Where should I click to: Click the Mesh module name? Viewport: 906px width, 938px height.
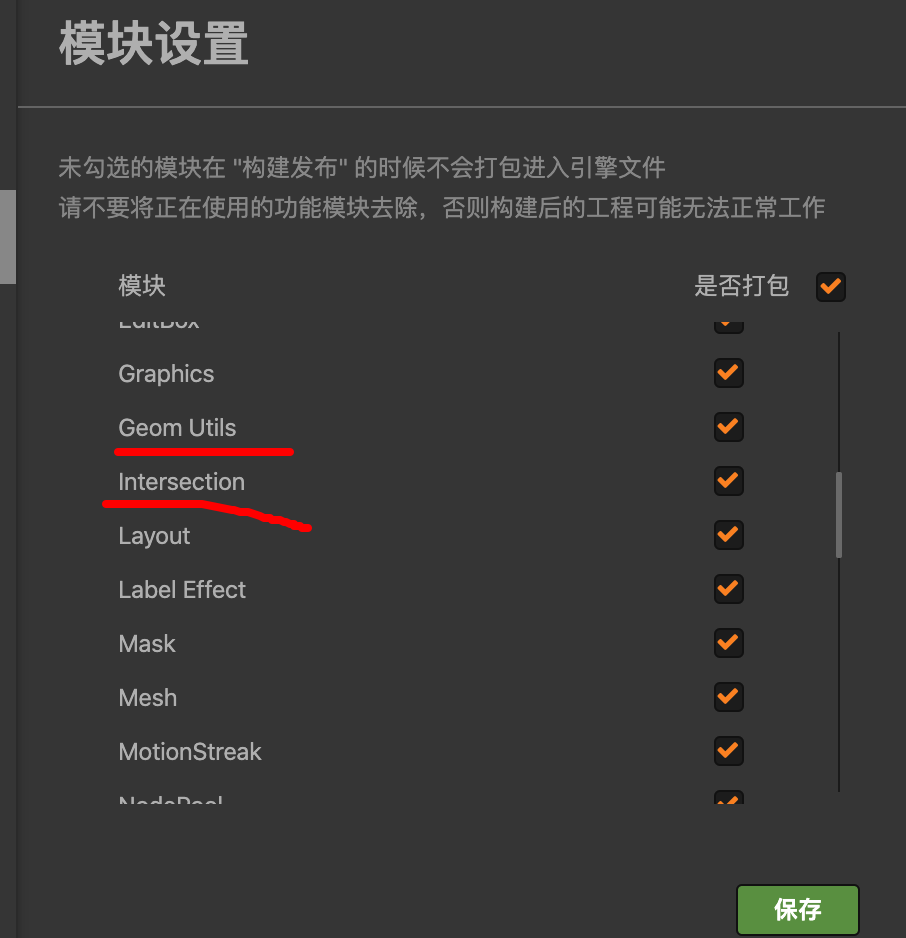147,698
